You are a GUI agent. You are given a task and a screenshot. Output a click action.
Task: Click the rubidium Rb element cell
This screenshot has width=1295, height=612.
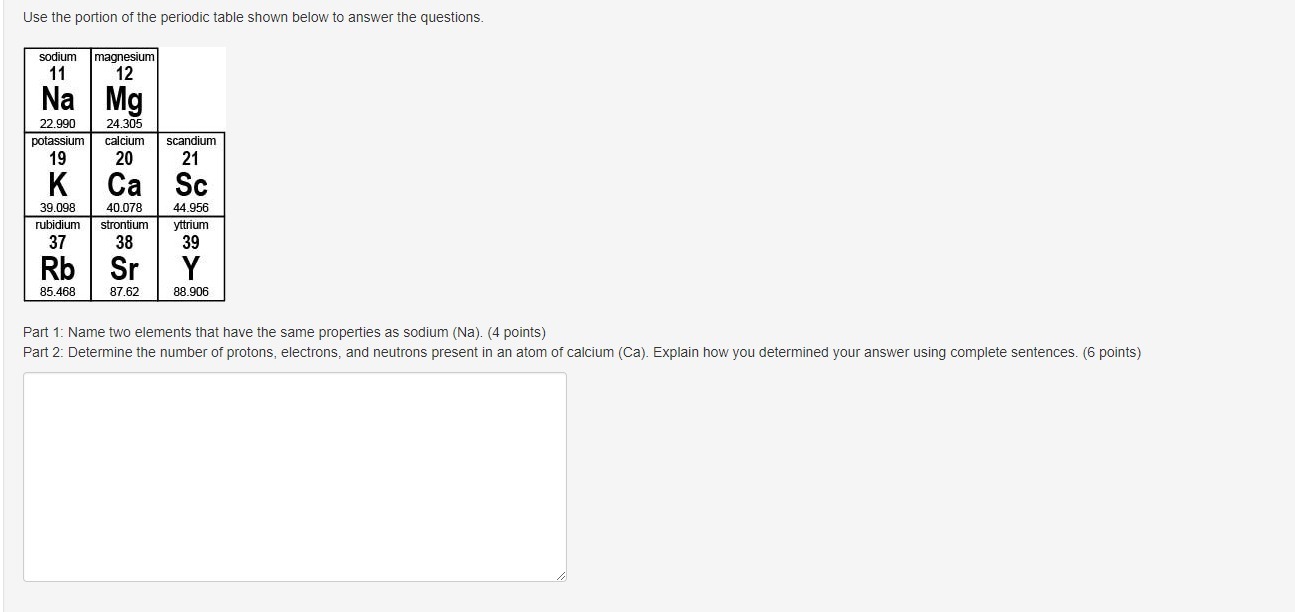coord(58,258)
